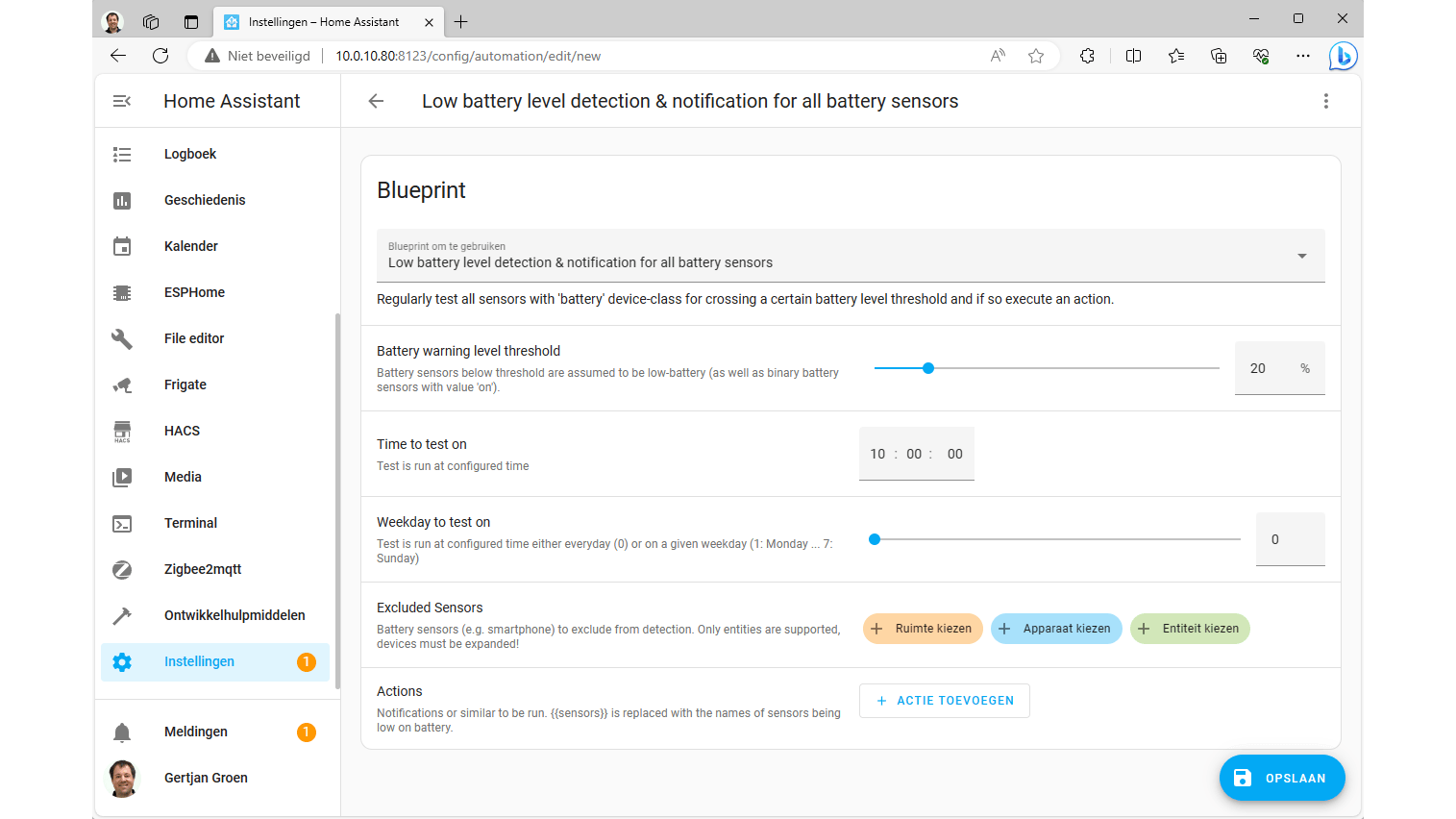Click the OPSLAAN save button
Screen dimensions: 1456x819
[x=1281, y=778]
